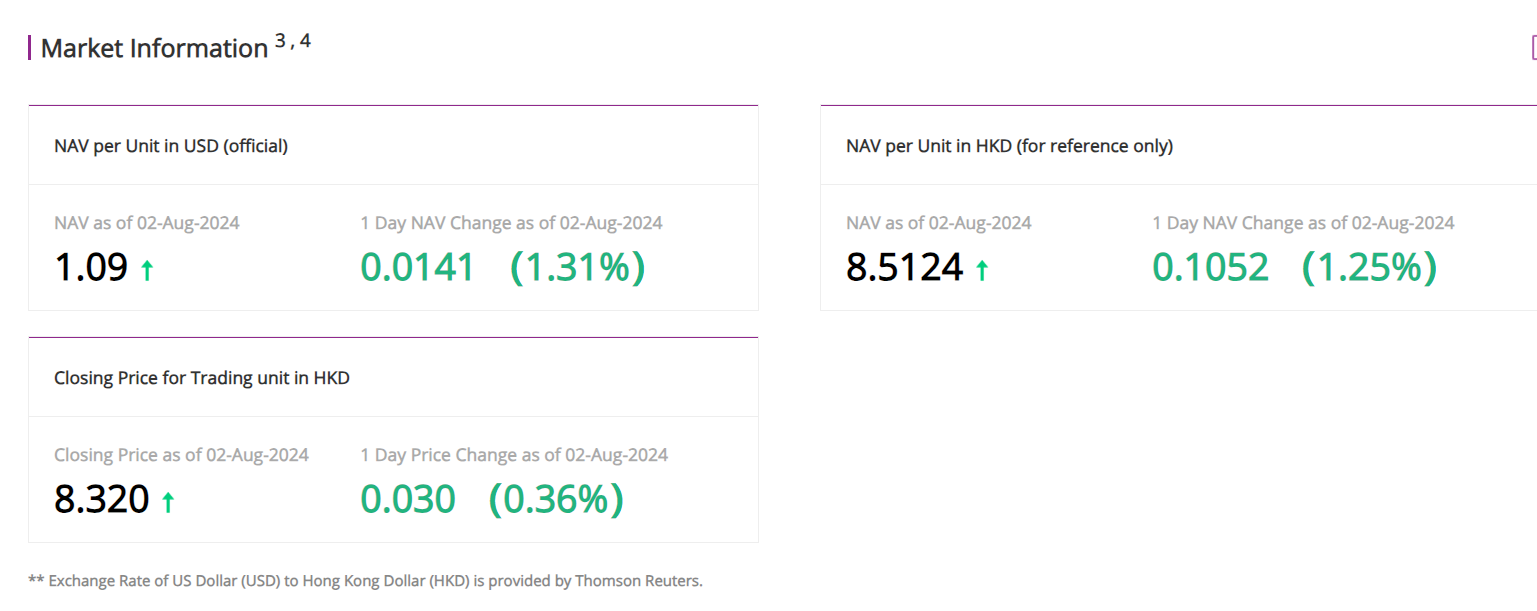Open footnote 3 beside Market Information

coord(280,41)
